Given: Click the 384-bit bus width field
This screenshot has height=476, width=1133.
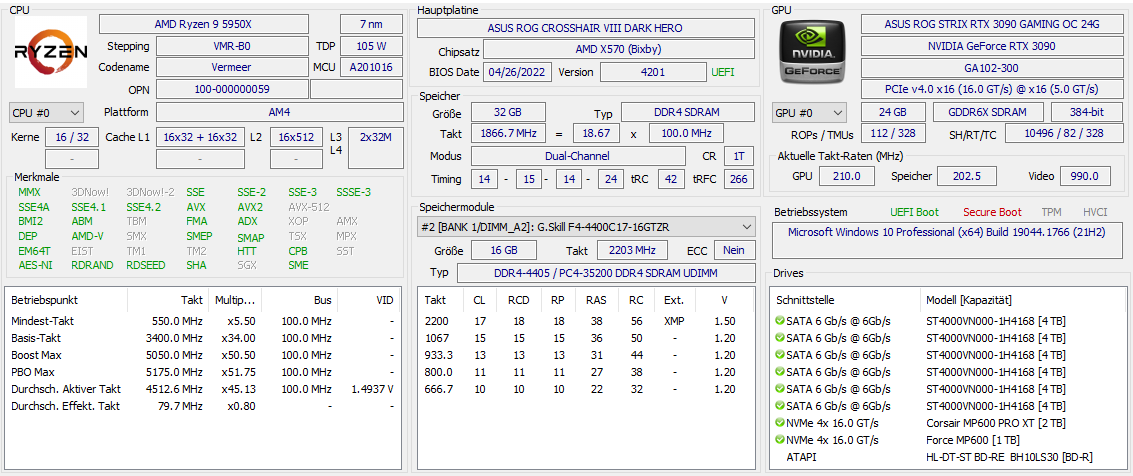Looking at the screenshot, I should tap(1086, 113).
